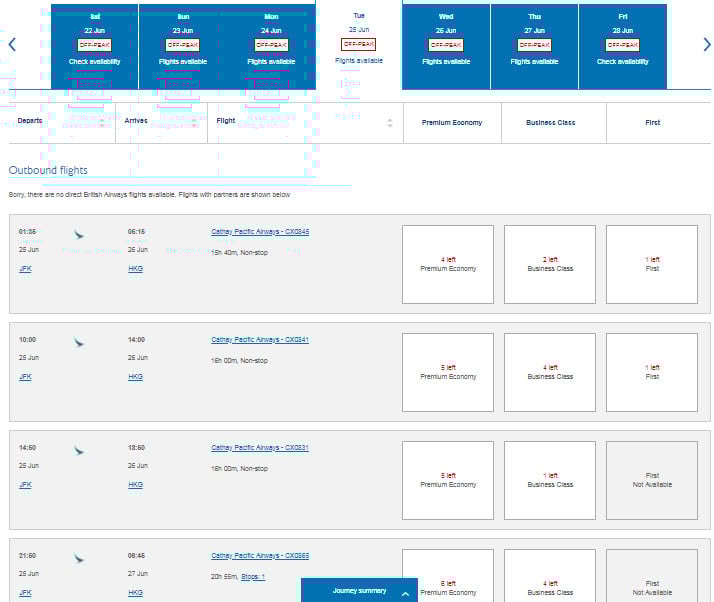The width and height of the screenshot is (714, 602).
Task: Click the OFF-PEAK badge under Tue 25 Jun
Action: tap(359, 44)
